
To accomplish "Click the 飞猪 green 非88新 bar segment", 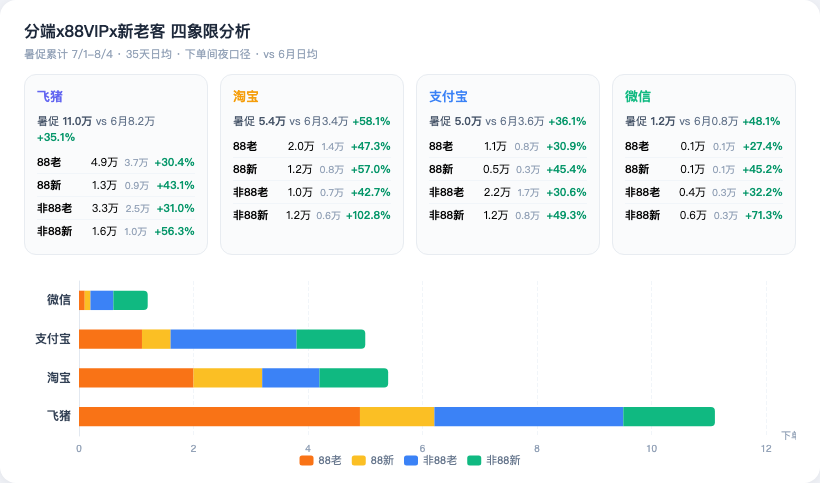I will coord(669,417).
